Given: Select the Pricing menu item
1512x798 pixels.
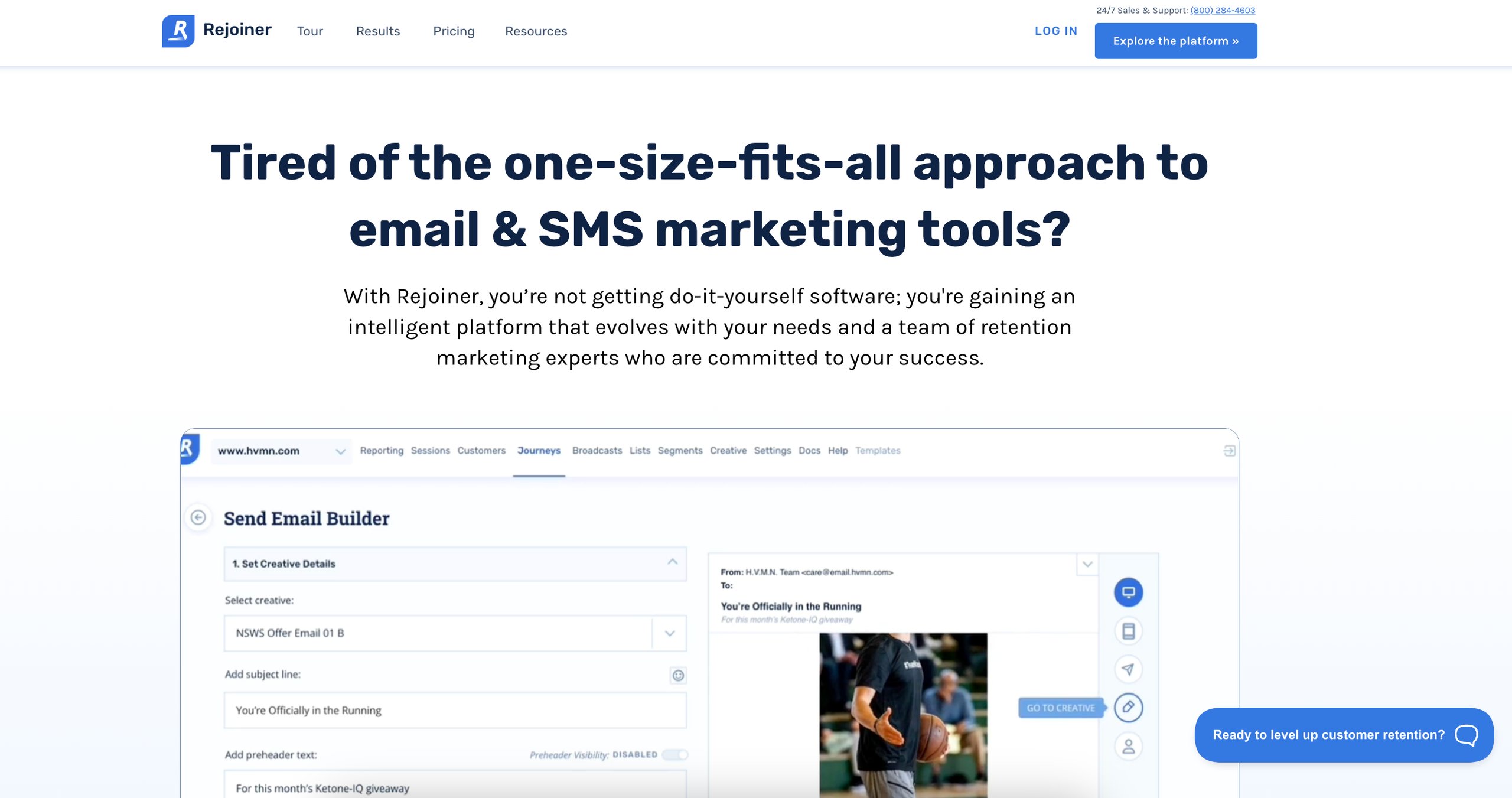Looking at the screenshot, I should click(454, 30).
